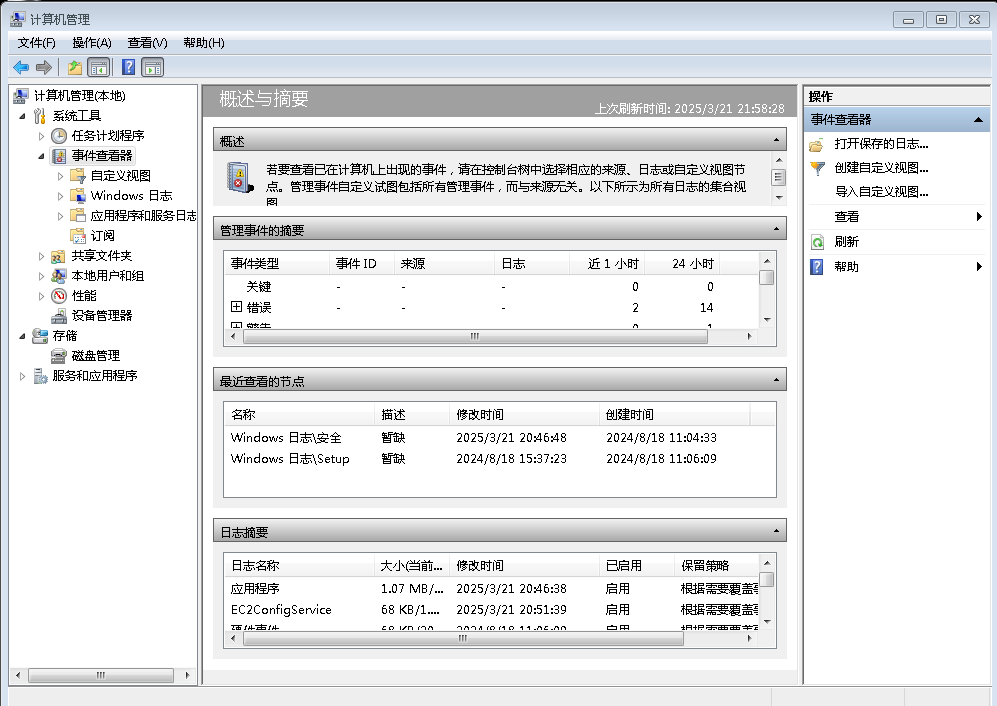
Task: Select the 事件查看器 tree icon
Action: tap(59, 156)
